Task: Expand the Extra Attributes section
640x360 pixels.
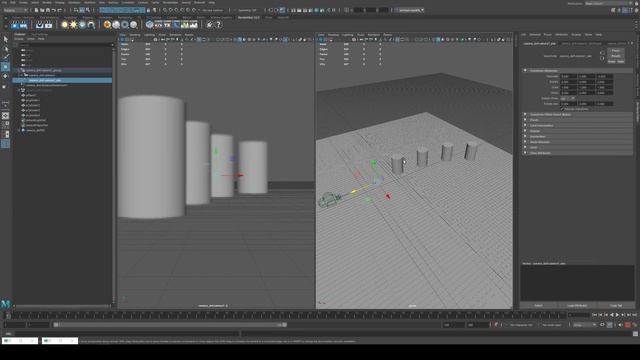Action: 578,153
